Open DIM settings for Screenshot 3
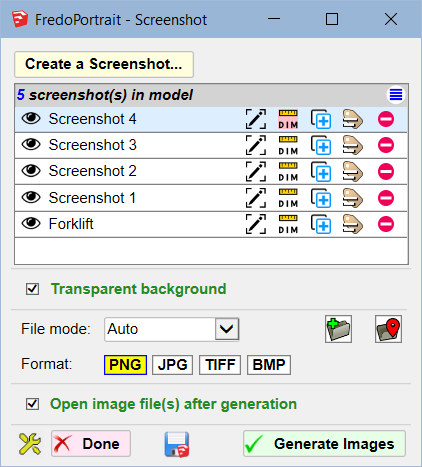Screen dimensions: 422x467 [x=288, y=145]
